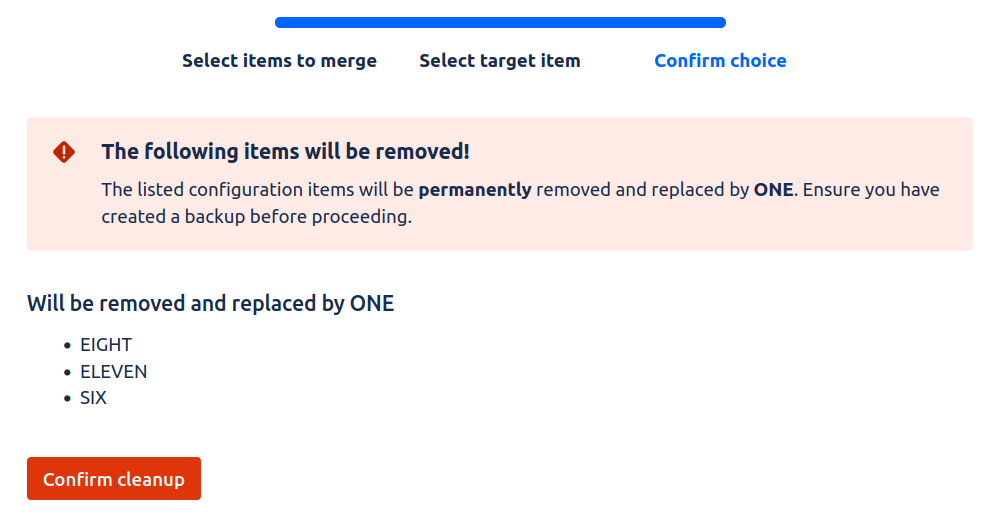Click the blue wizard progress bar
The image size is (999, 524).
point(500,23)
